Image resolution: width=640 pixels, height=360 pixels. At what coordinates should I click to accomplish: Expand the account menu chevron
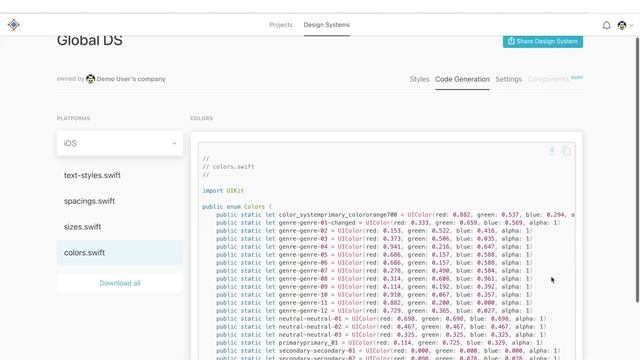click(x=631, y=25)
